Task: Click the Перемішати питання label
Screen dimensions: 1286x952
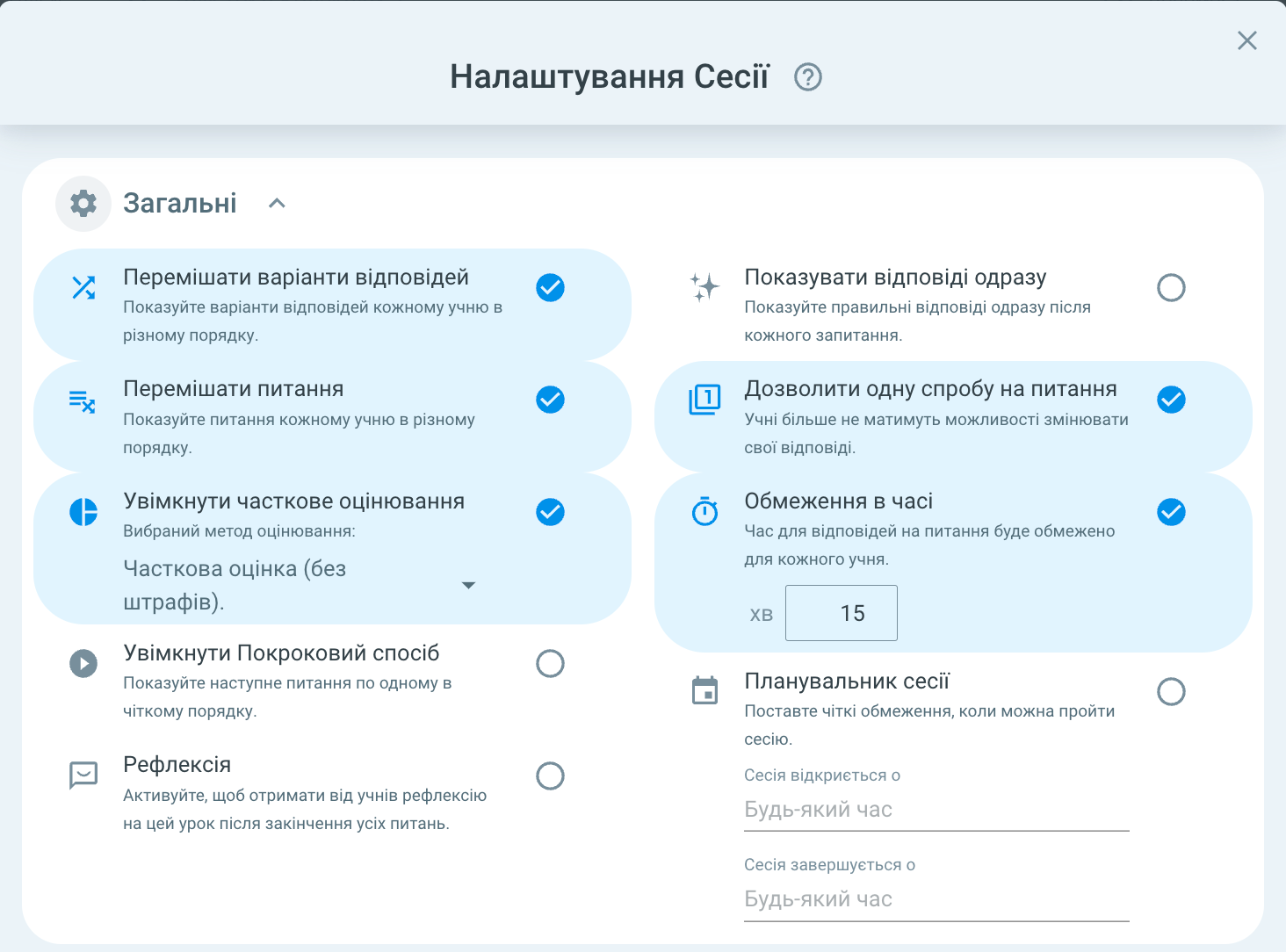Action: (x=234, y=389)
